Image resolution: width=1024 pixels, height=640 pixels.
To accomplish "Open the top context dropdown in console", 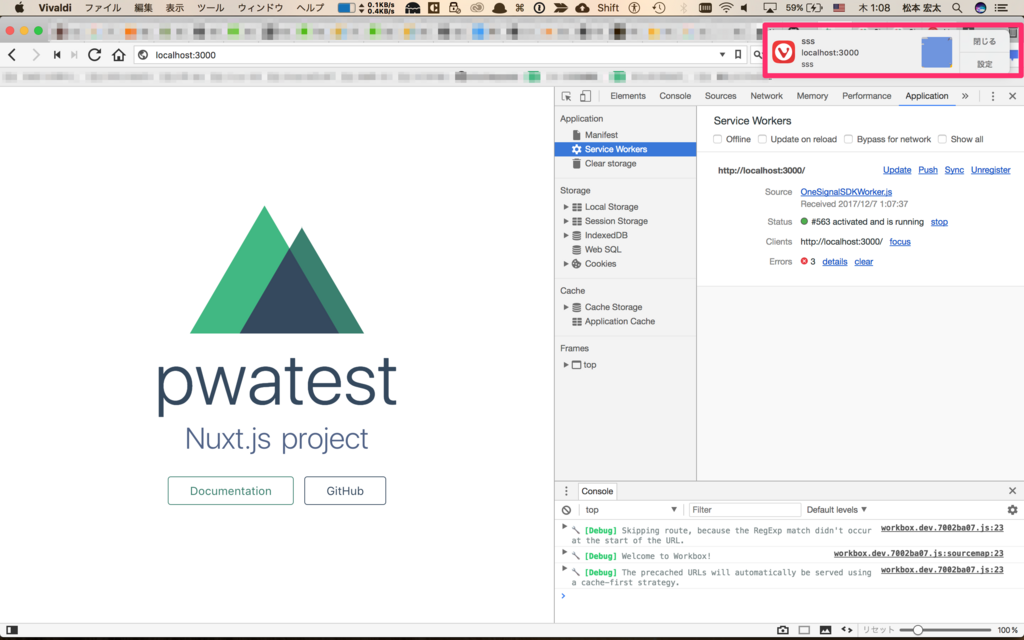I will coord(630,510).
